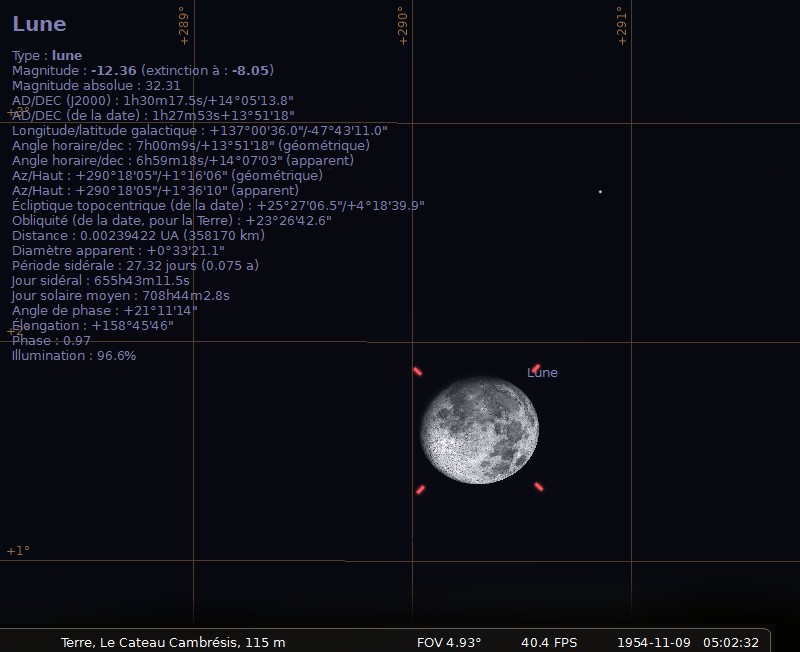Click the AD/DEC (J2000) coordinates line

[153, 101]
